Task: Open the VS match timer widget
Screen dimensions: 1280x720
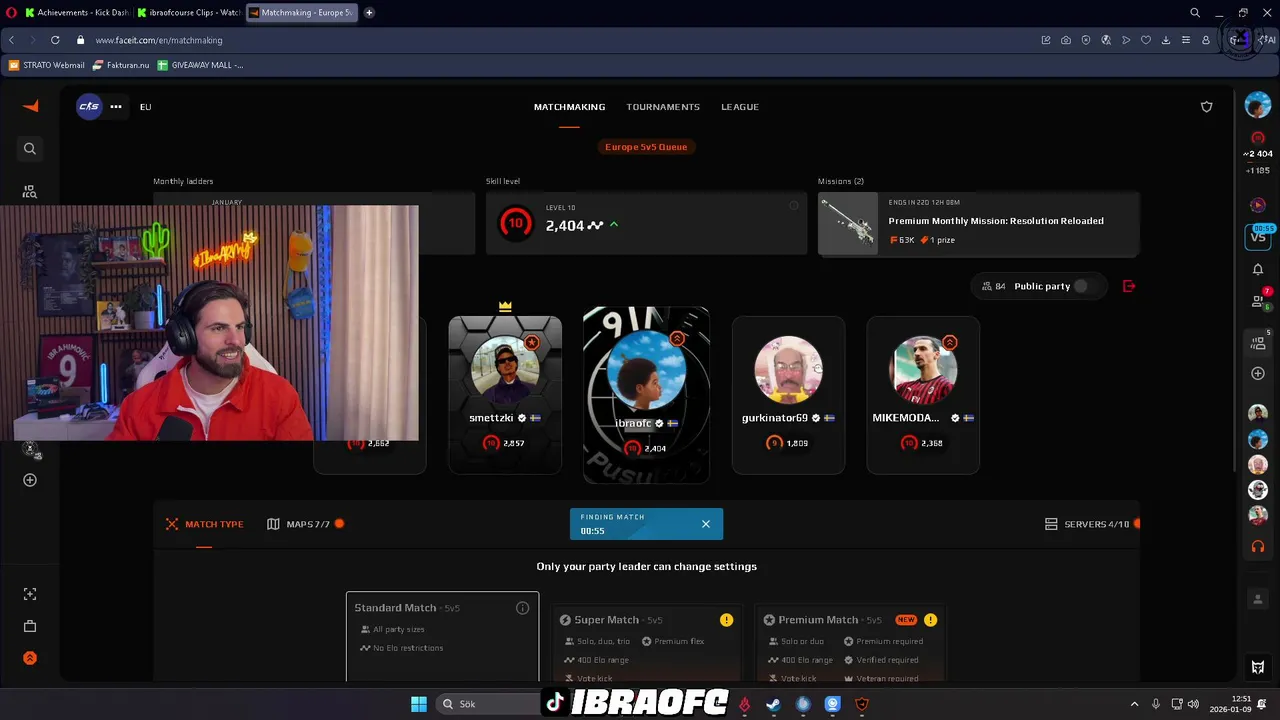Action: 1258,236
